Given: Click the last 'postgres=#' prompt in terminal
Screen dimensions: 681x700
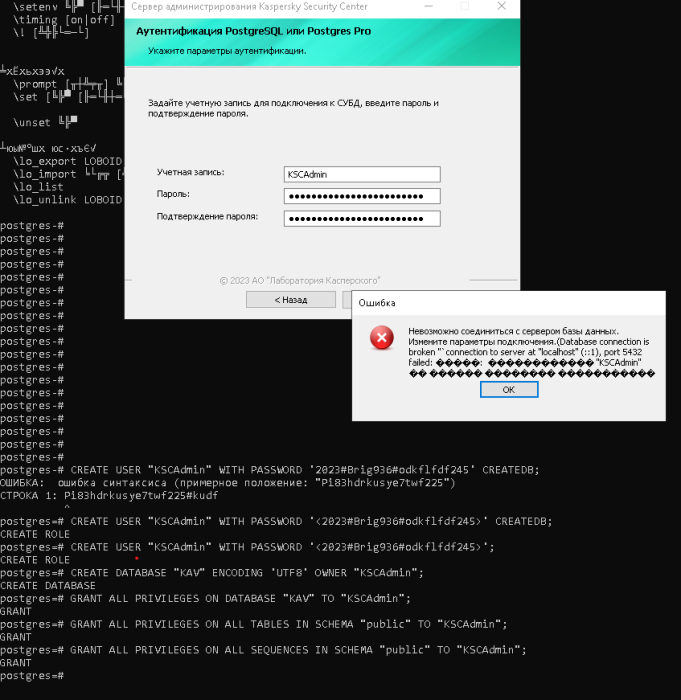Looking at the screenshot, I should (x=32, y=676).
